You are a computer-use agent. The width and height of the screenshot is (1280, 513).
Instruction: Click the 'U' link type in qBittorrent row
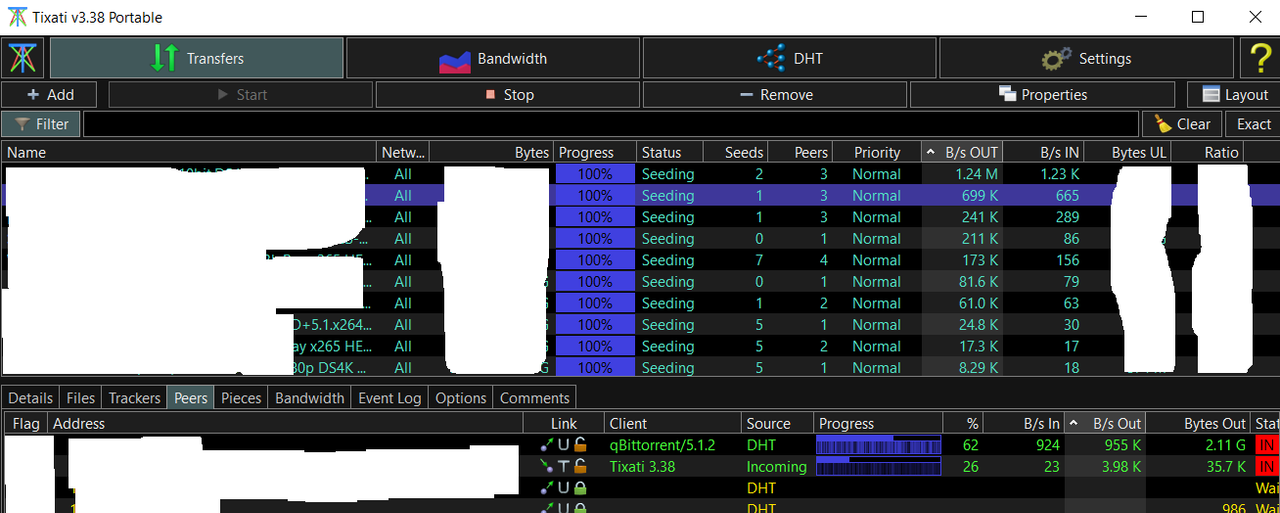pos(563,445)
